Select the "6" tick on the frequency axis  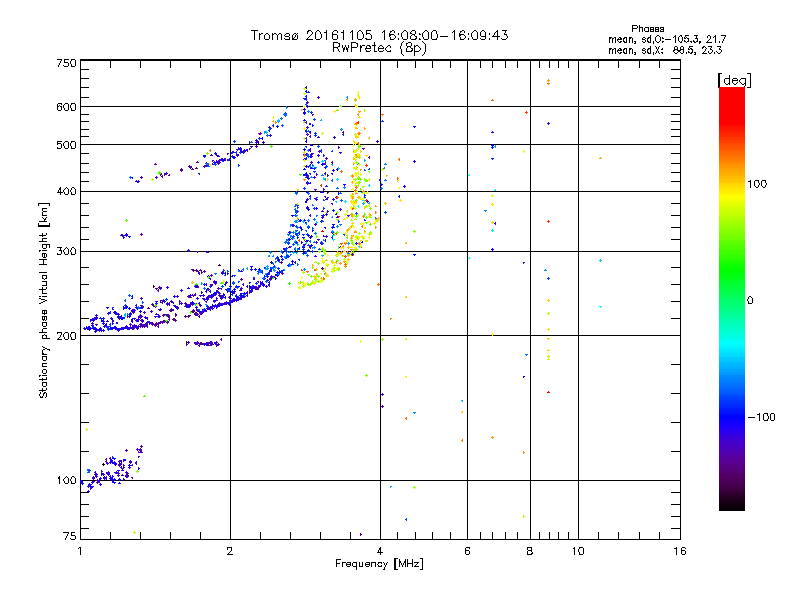click(467, 551)
